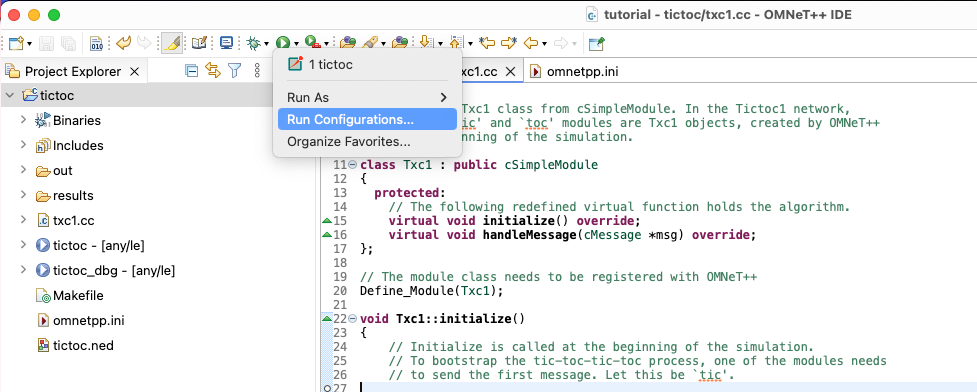Click the Last Edit Location icon
Image resolution: width=977 pixels, height=392 pixels.
(487, 43)
